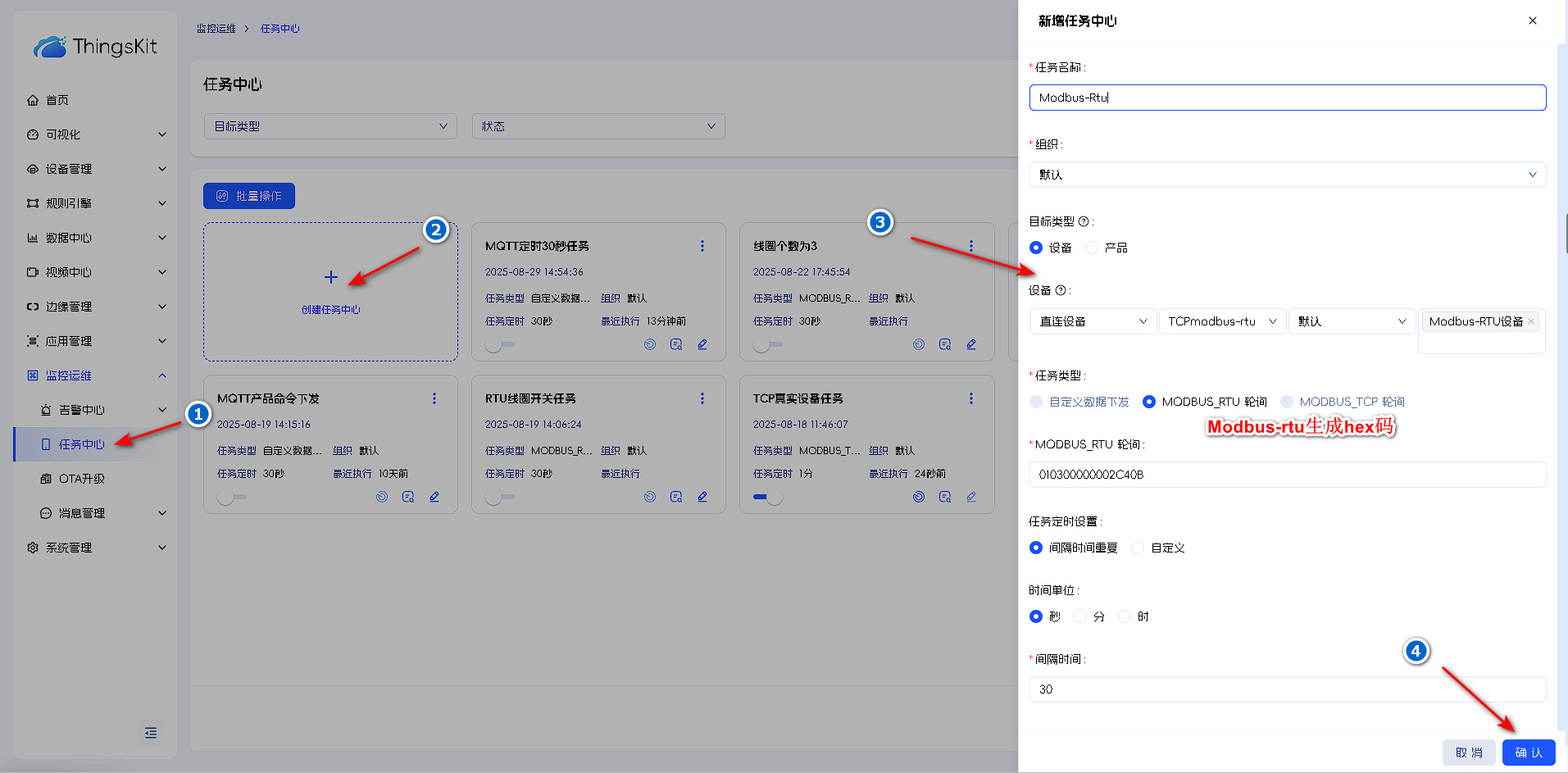Click run-now icon on TCP真实设备任务 card

919,497
